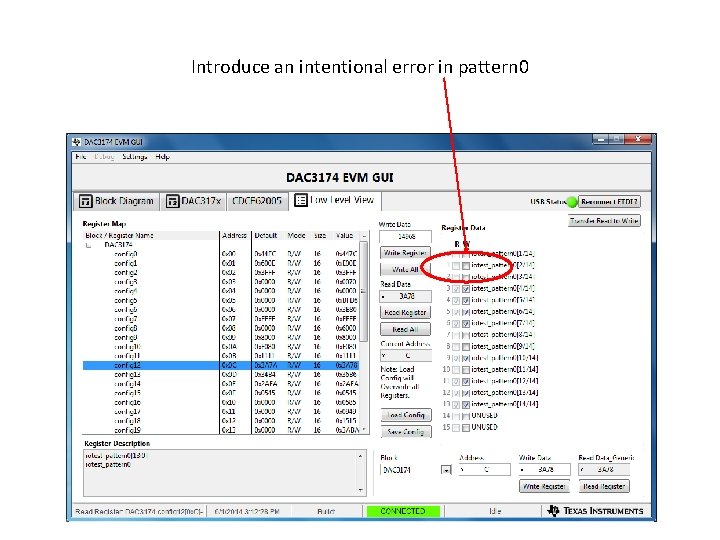The height and width of the screenshot is (540, 720).
Task: Click the DAC317x tab icon
Action: point(172,201)
